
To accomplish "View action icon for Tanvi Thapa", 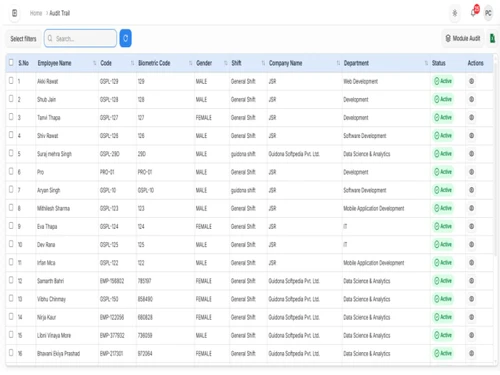I will pos(471,117).
